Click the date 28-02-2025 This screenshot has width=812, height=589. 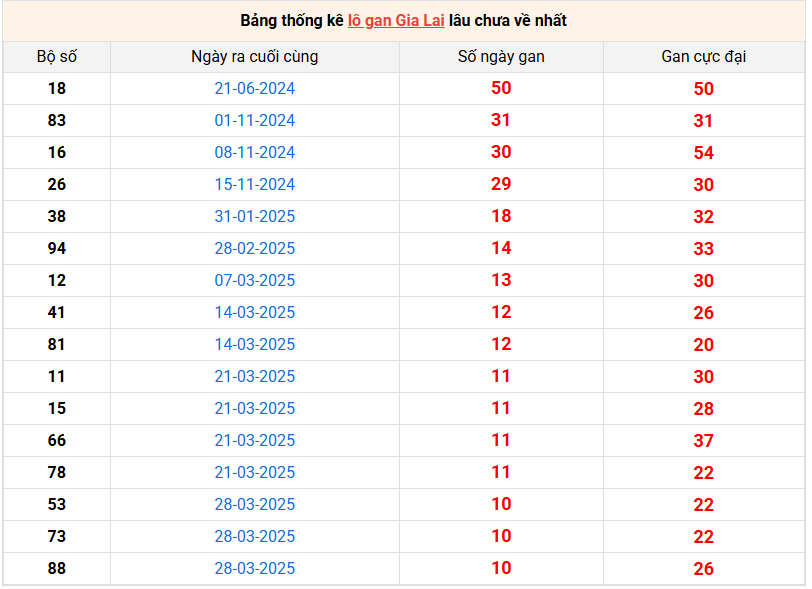255,249
